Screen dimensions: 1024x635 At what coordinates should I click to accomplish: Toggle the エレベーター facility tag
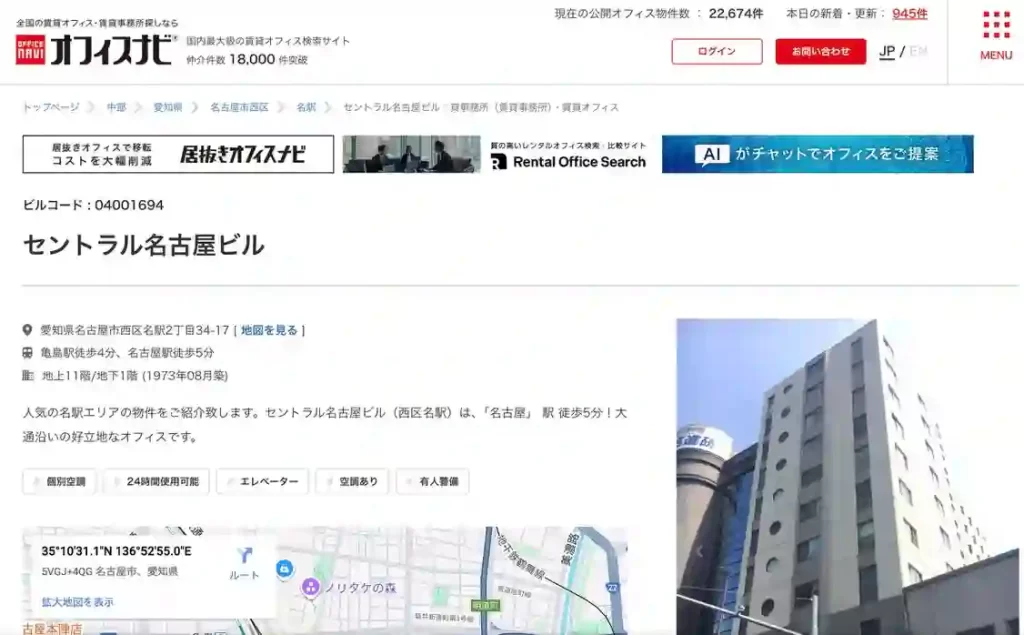[263, 481]
